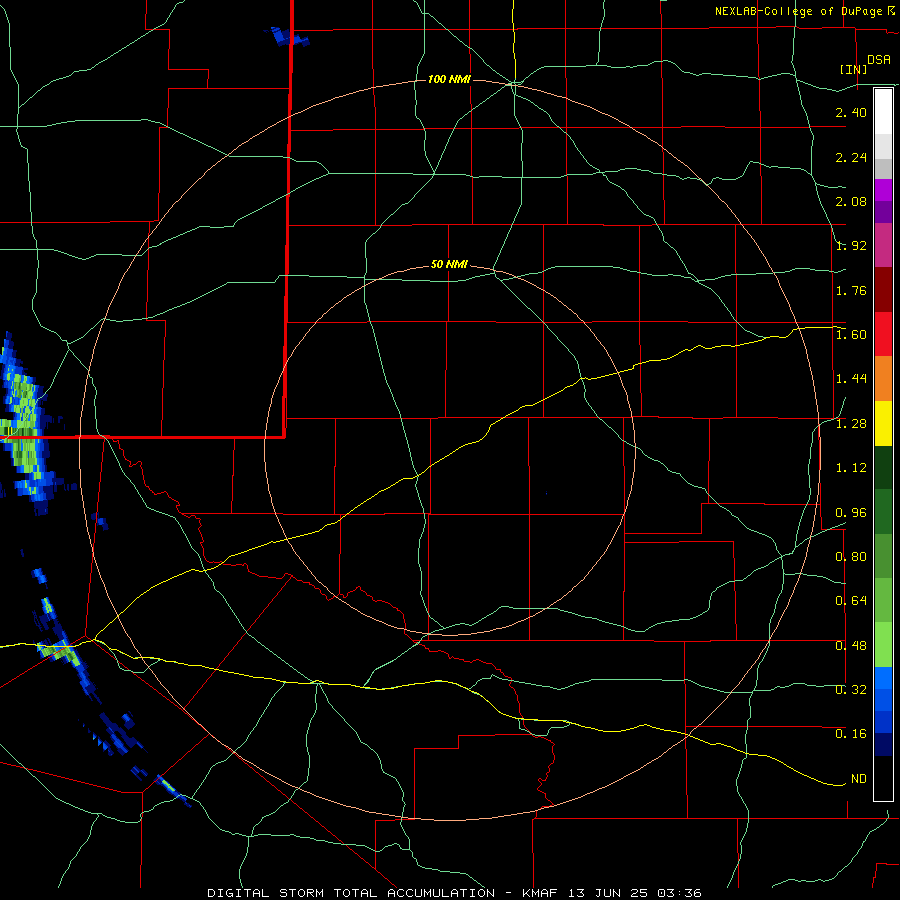Click the 0.80 legend value
This screenshot has width=900, height=900.
(851, 557)
